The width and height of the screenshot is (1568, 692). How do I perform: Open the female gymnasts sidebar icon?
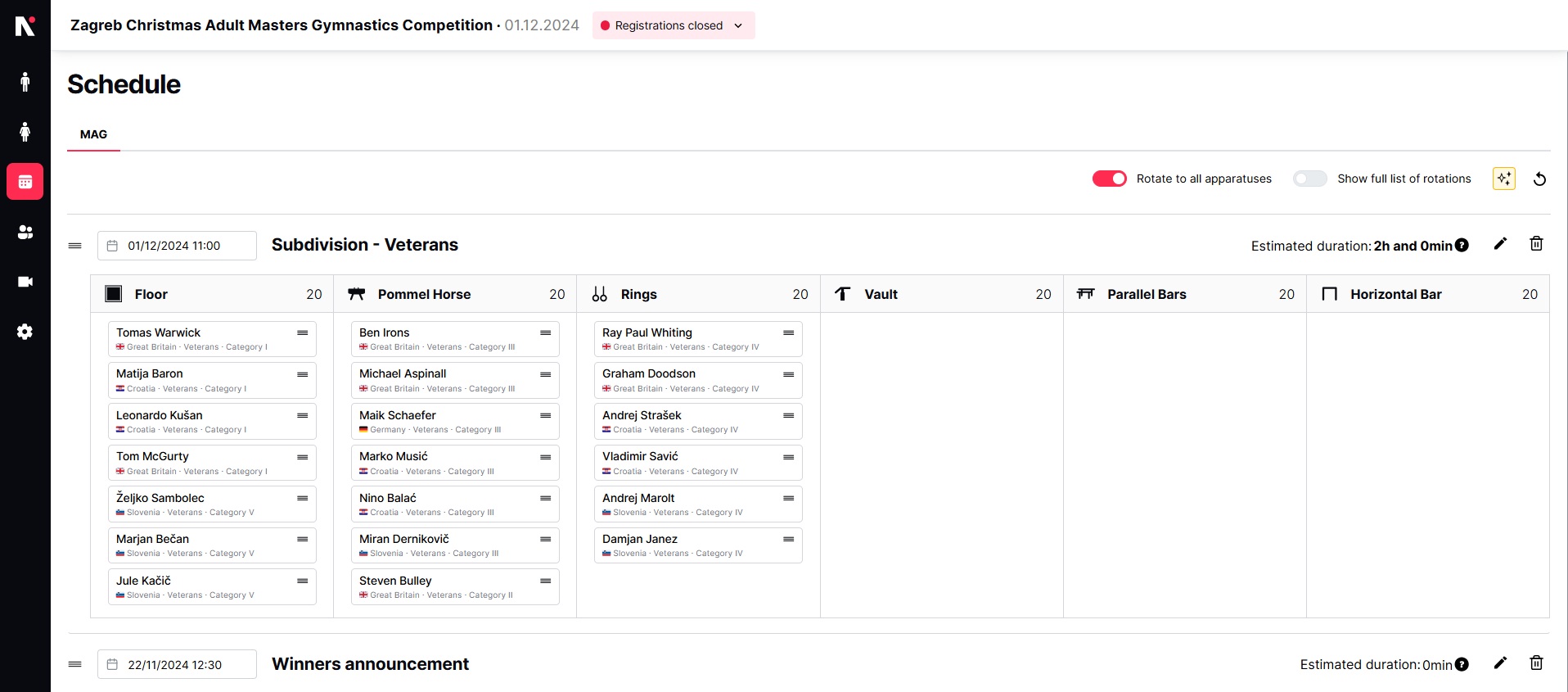[25, 132]
